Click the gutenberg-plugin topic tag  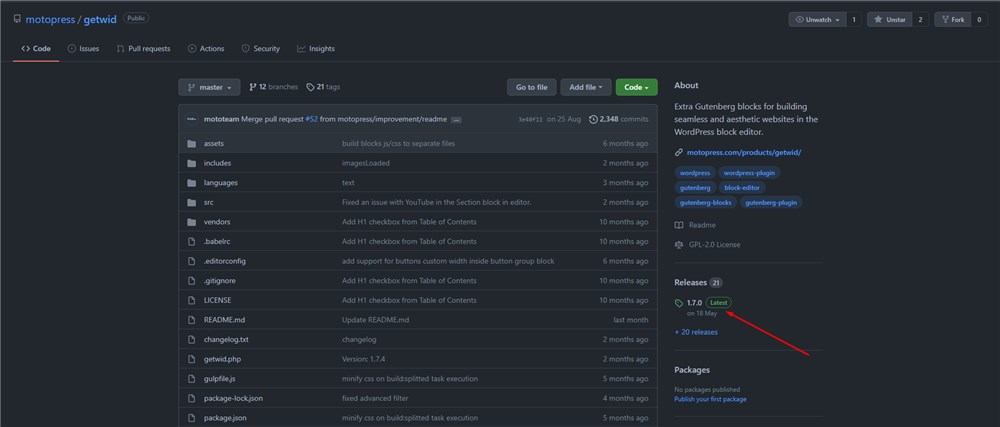(x=771, y=203)
